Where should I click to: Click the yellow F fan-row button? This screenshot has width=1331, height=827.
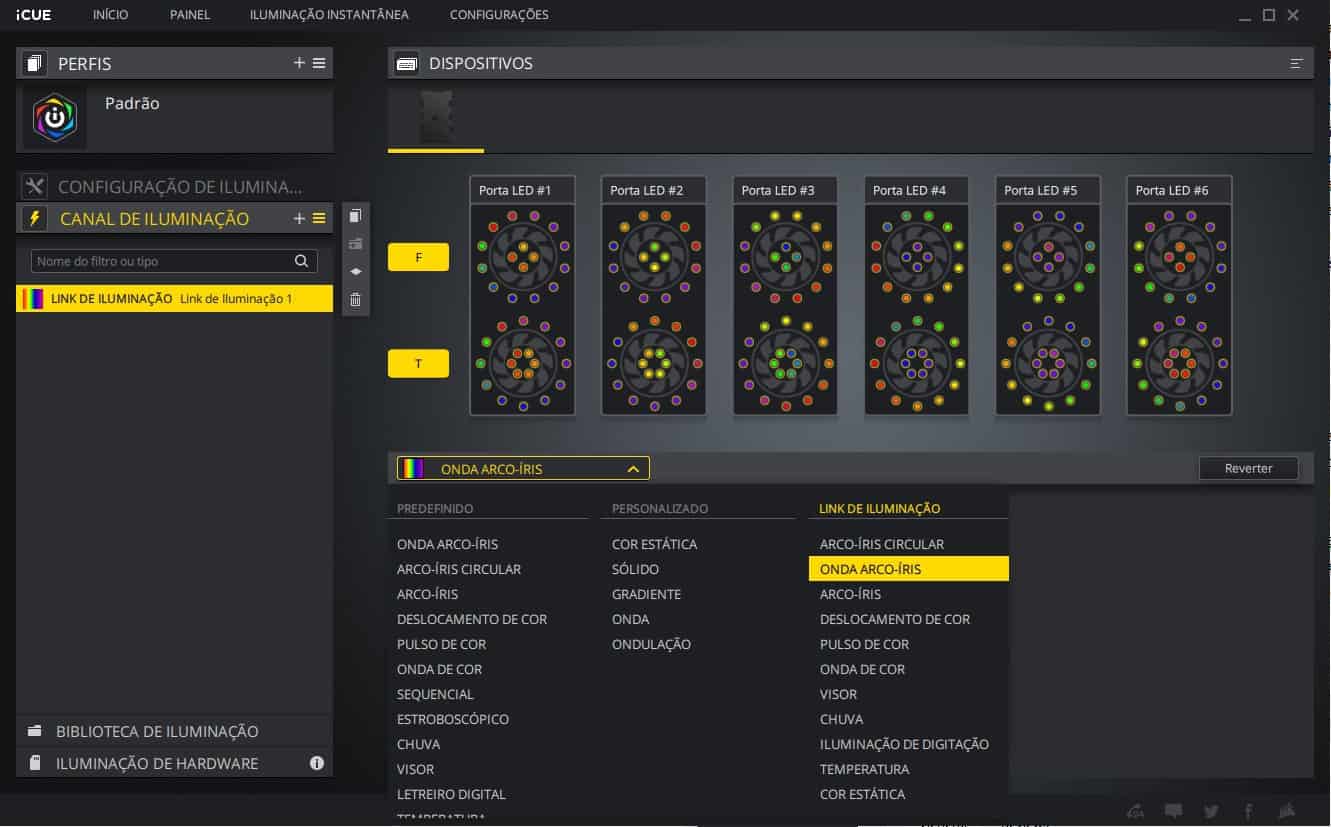[418, 257]
